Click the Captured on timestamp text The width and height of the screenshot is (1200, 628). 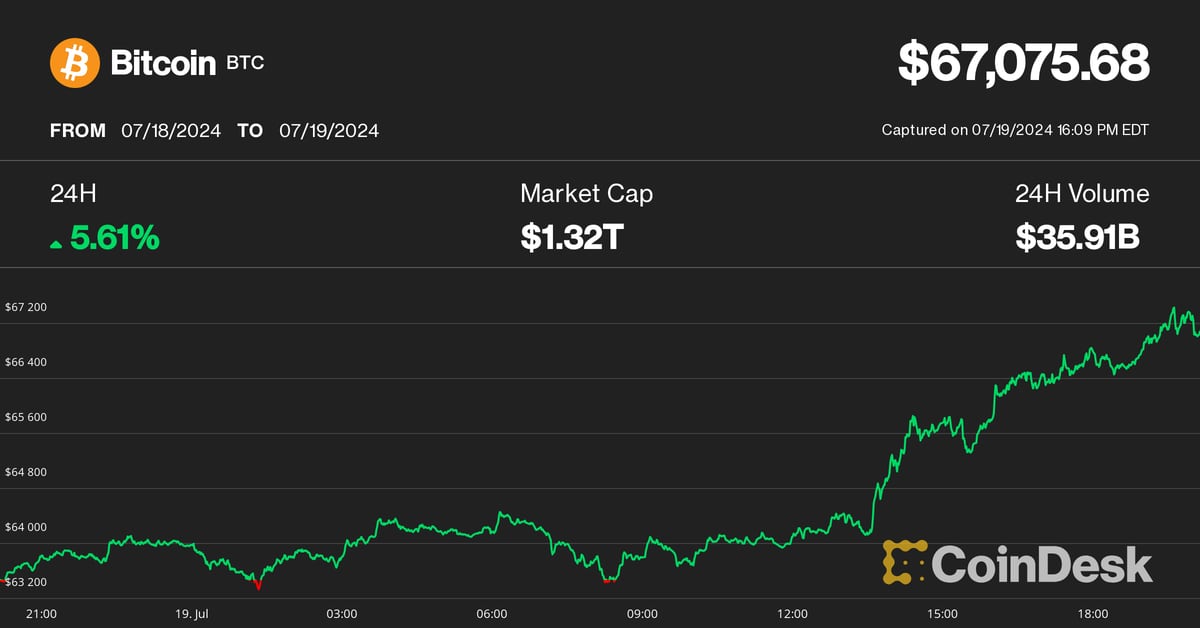tap(1015, 130)
